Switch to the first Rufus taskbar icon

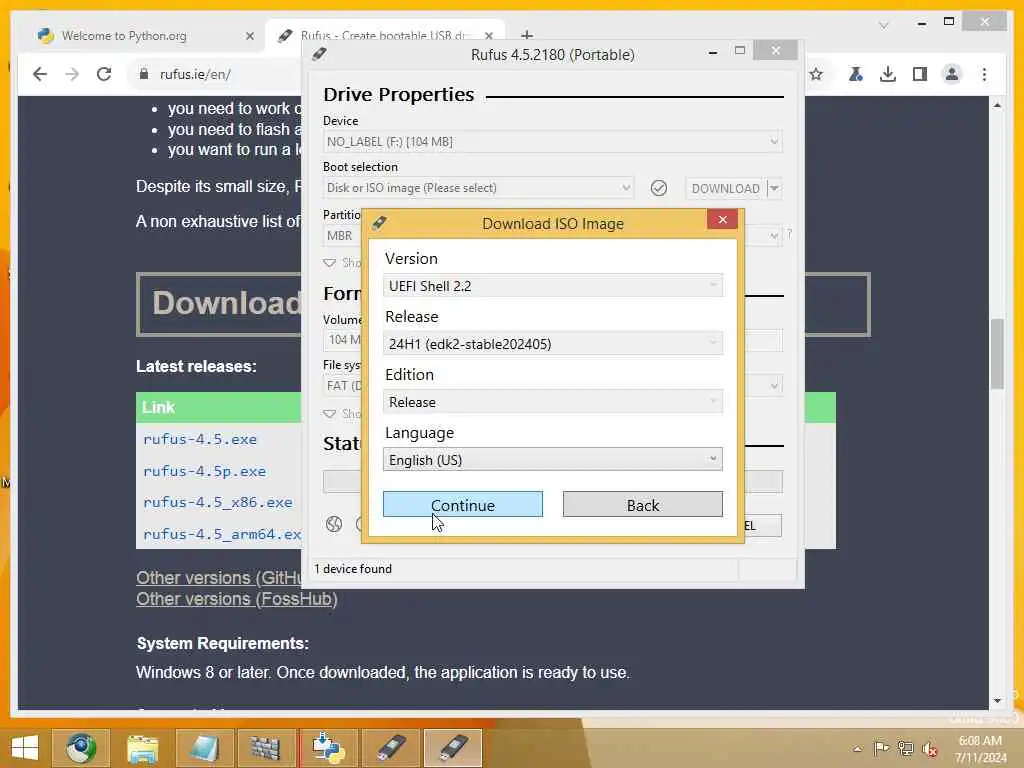(x=391, y=748)
